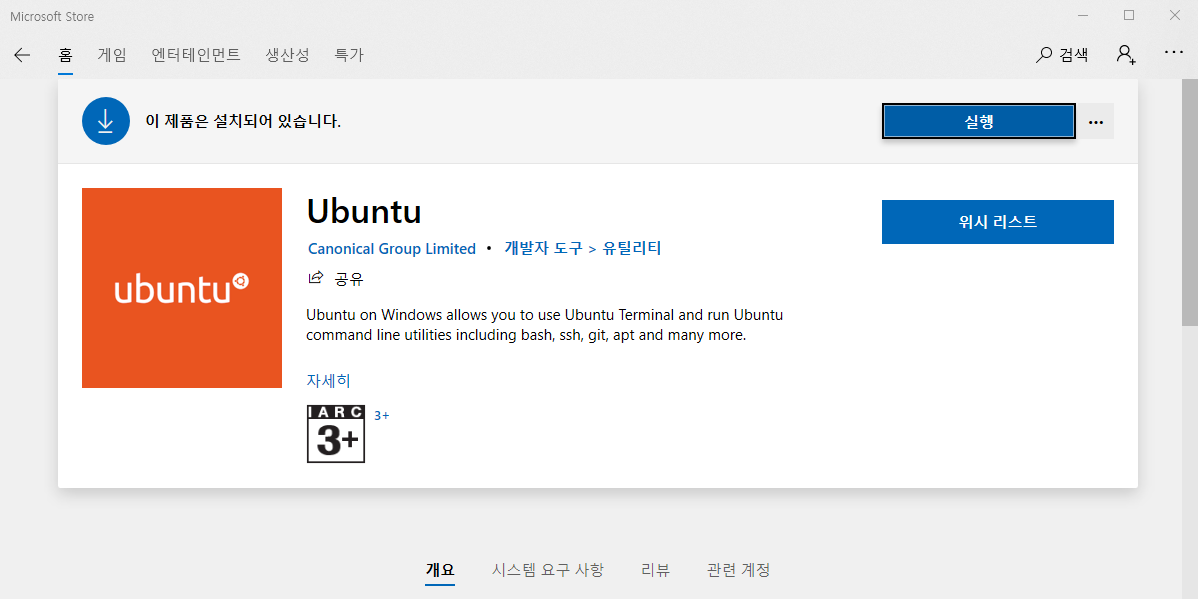Open the 3+ age rating link
Screen dimensions: 1198x599
381,416
